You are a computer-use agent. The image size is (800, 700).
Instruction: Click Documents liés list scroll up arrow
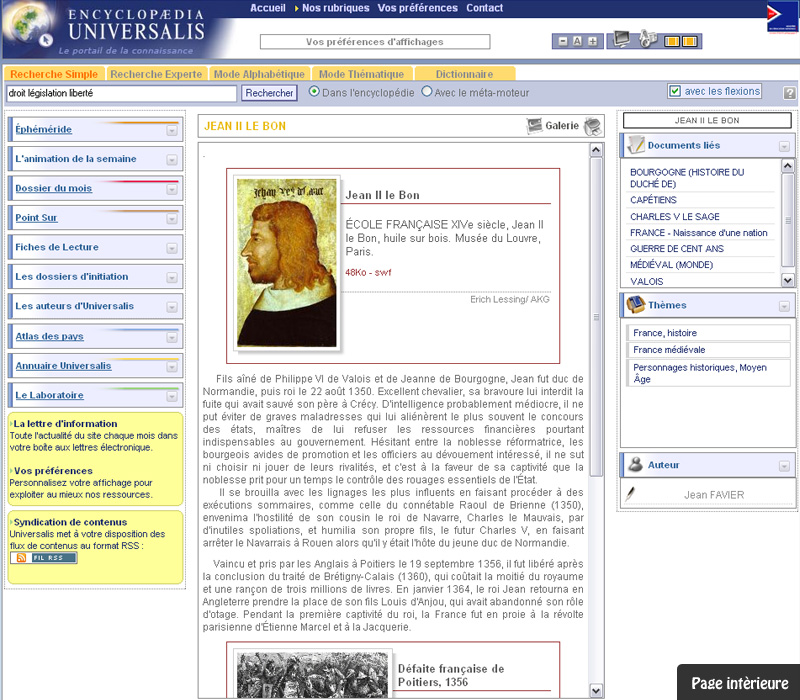click(x=788, y=166)
